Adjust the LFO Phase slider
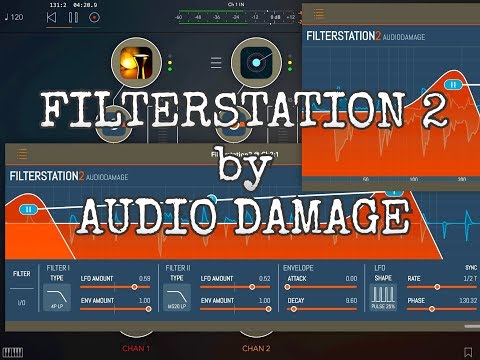The width and height of the screenshot is (480, 360). pyautogui.click(x=442, y=309)
